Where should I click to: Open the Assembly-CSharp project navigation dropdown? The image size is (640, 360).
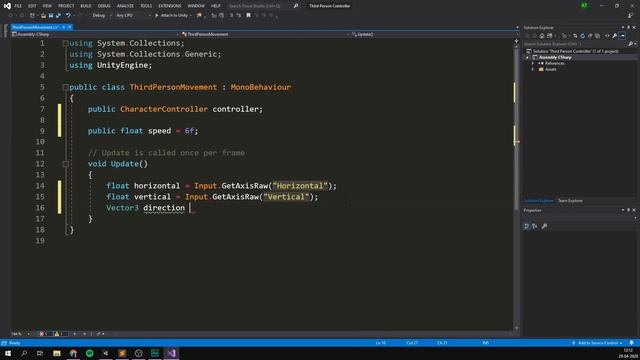click(96, 34)
